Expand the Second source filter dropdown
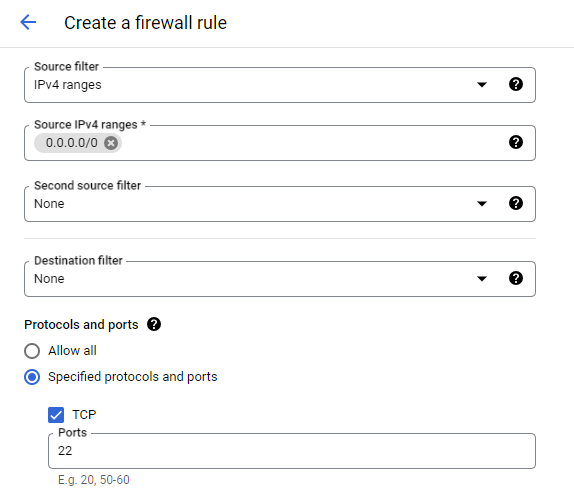574x494 pixels. pyautogui.click(x=482, y=204)
